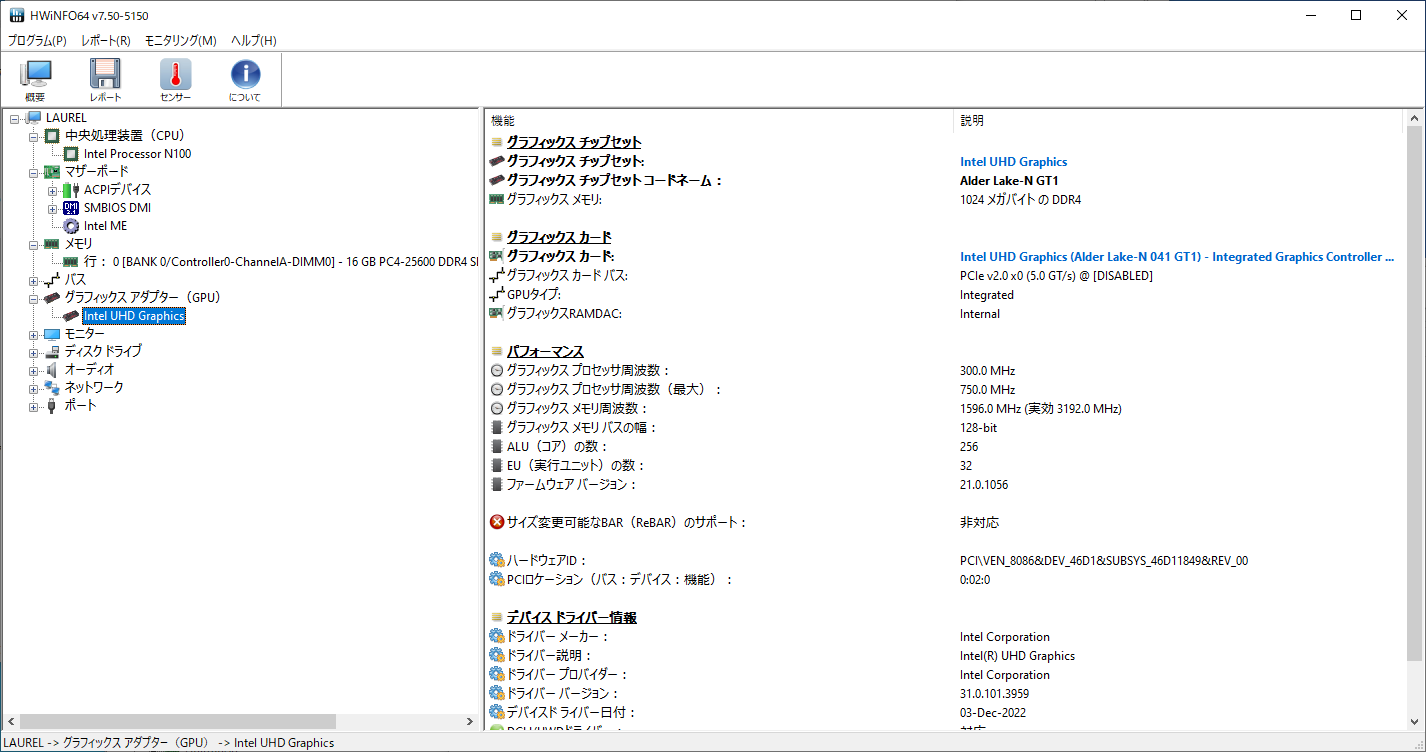Click the speaker icon beside オーディオ
This screenshot has height=752, width=1426.
tap(53, 370)
